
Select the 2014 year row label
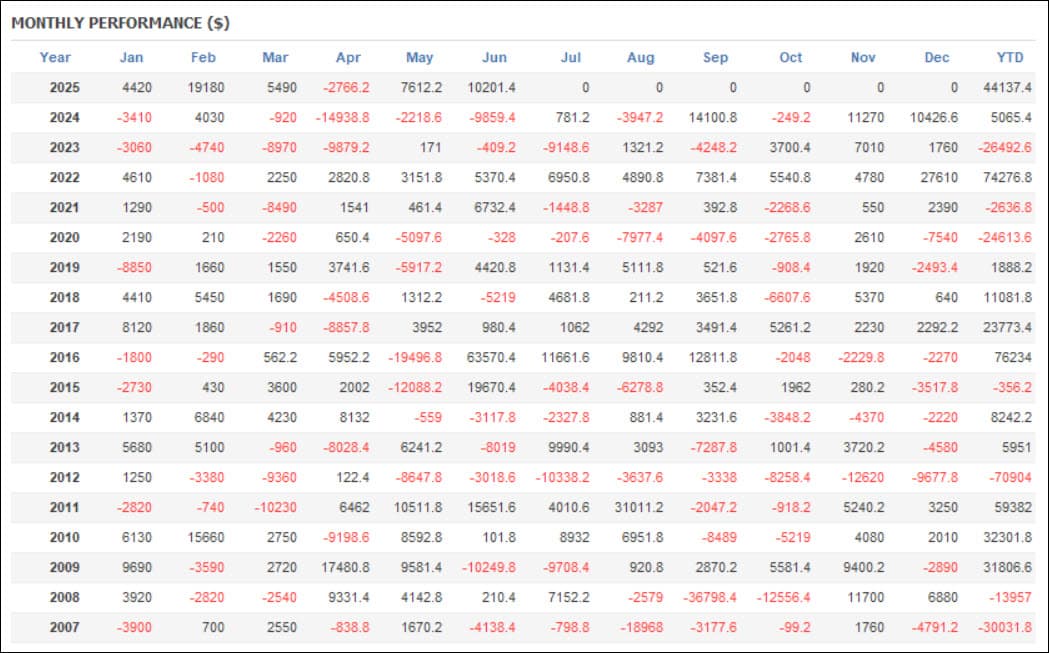coord(64,417)
